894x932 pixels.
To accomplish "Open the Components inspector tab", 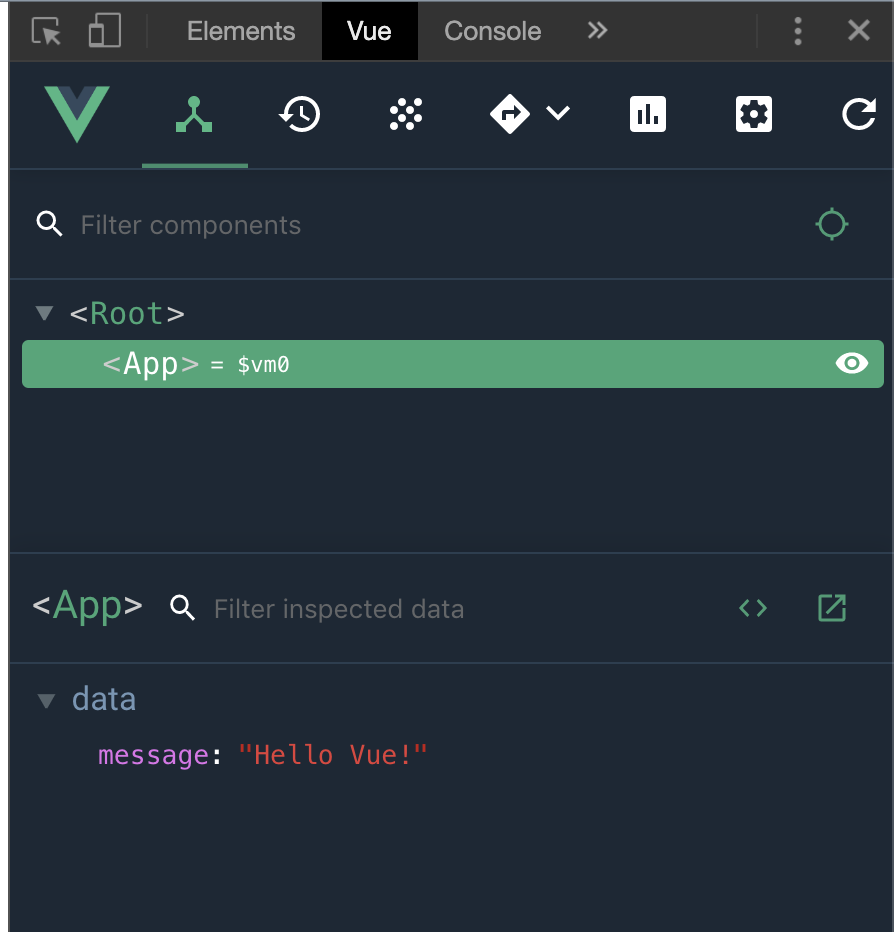I will 194,115.
